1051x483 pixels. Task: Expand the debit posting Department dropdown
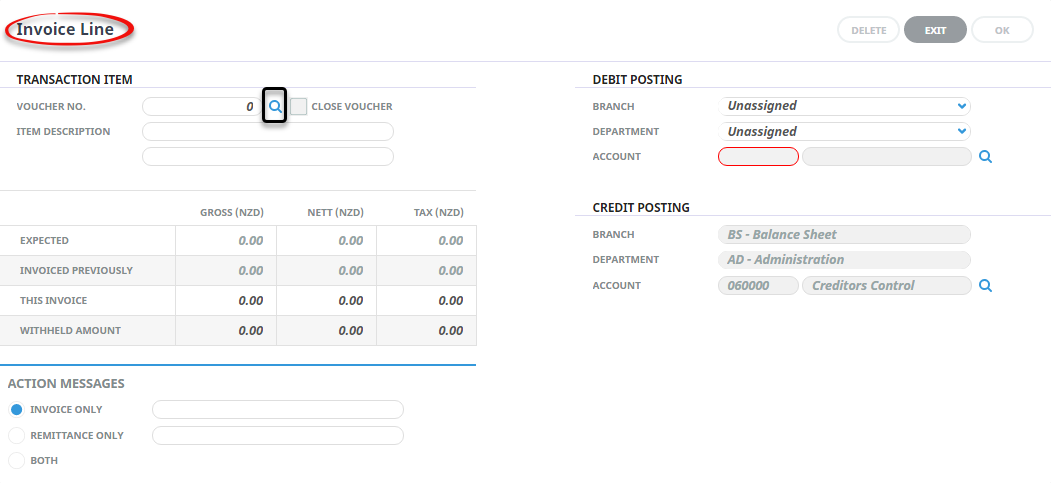pyautogui.click(x=844, y=131)
